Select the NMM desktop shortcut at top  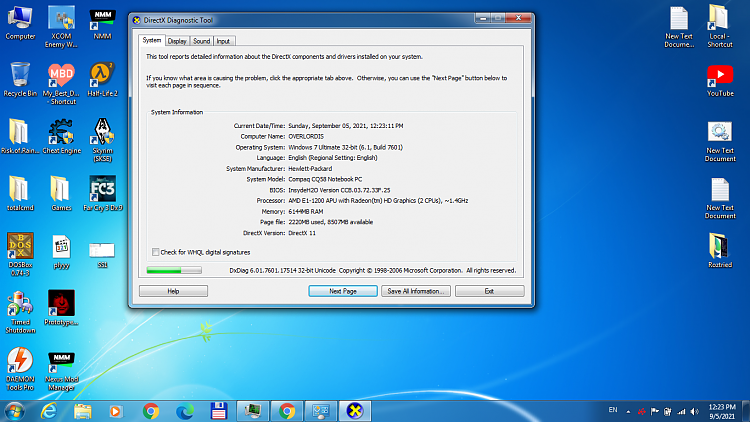(x=102, y=23)
